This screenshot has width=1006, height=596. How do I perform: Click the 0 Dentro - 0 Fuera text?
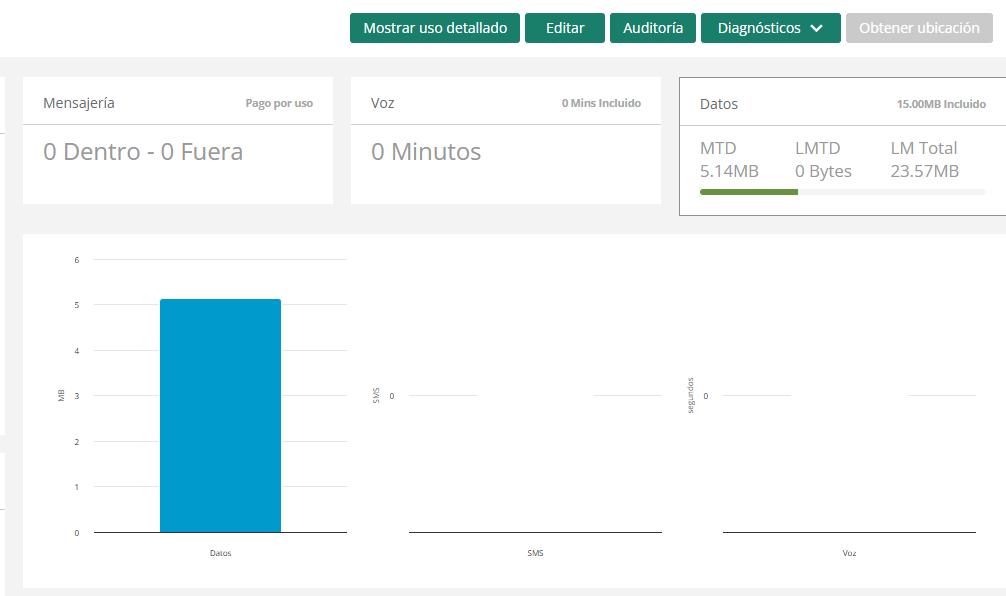tap(143, 152)
